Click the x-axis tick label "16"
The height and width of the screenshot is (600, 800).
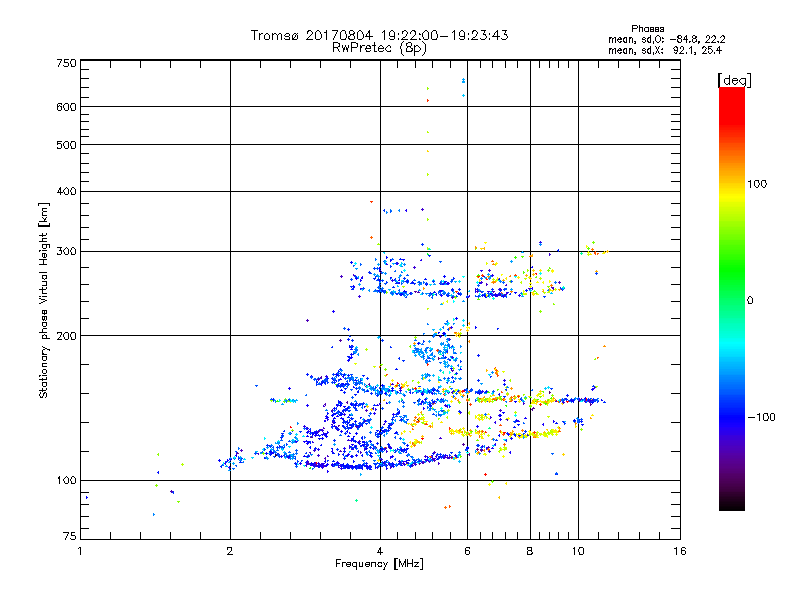(680, 551)
